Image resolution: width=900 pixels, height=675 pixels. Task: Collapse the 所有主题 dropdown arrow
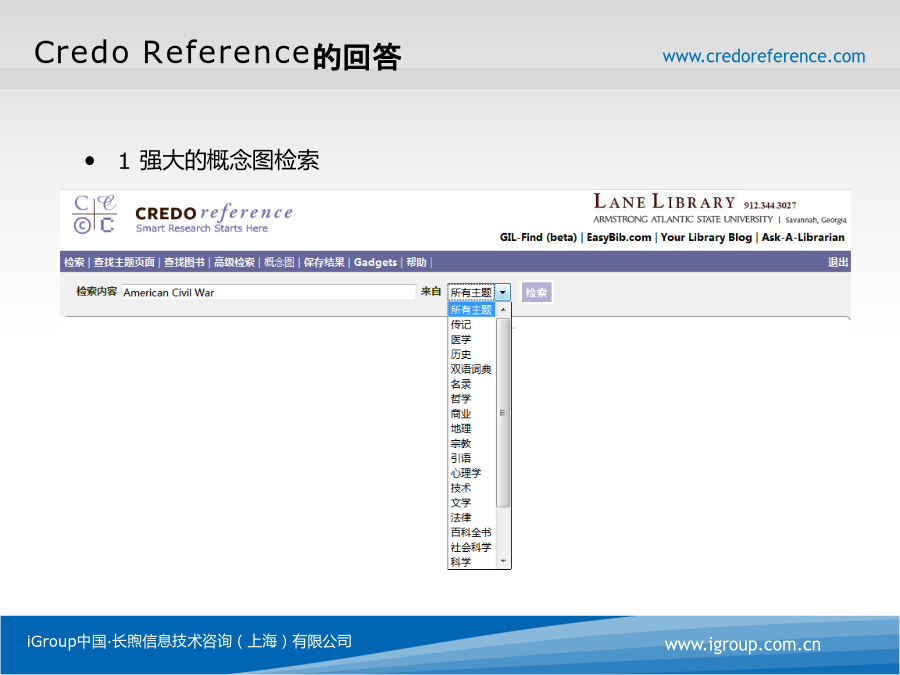click(502, 292)
